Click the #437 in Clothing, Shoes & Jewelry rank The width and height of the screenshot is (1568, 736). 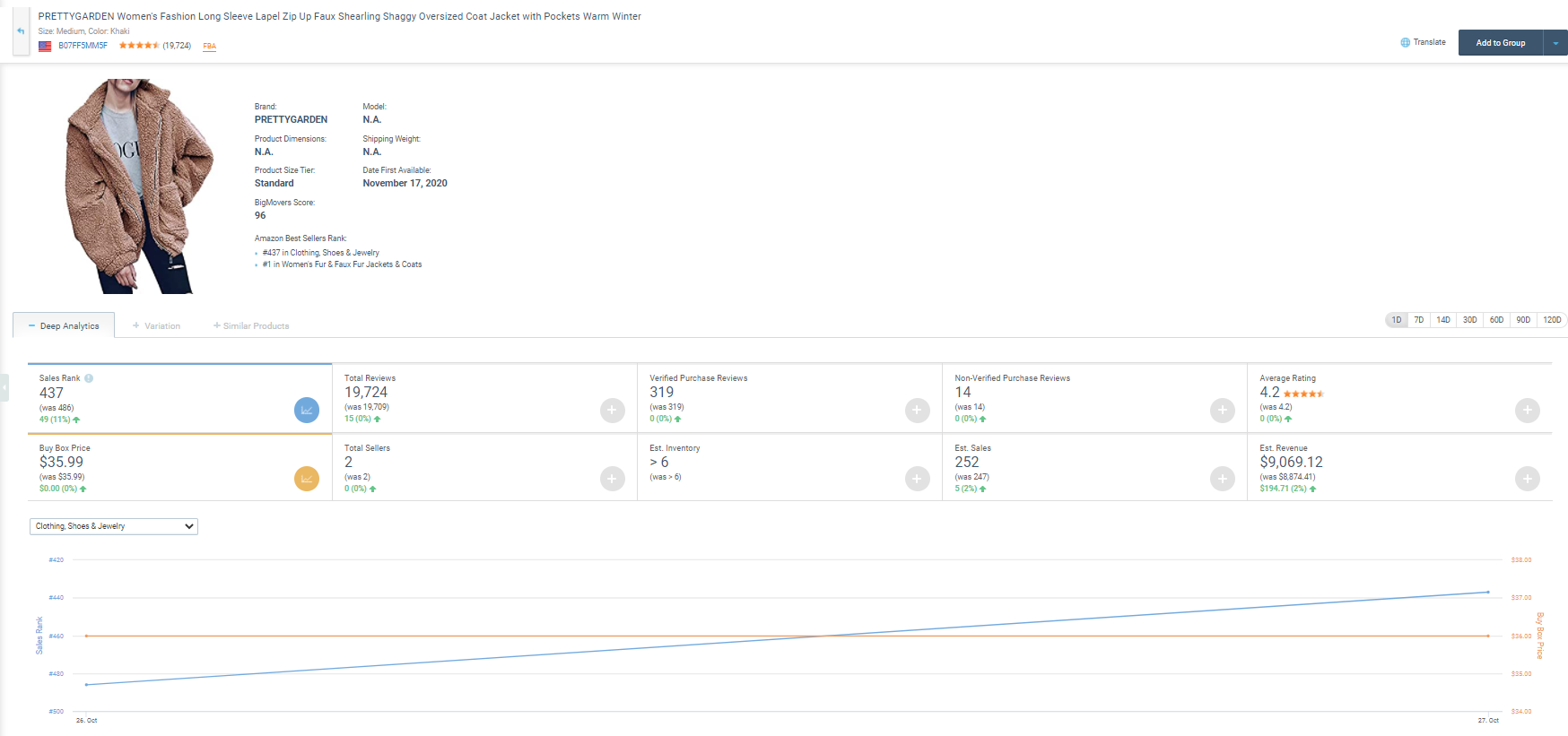pos(321,253)
